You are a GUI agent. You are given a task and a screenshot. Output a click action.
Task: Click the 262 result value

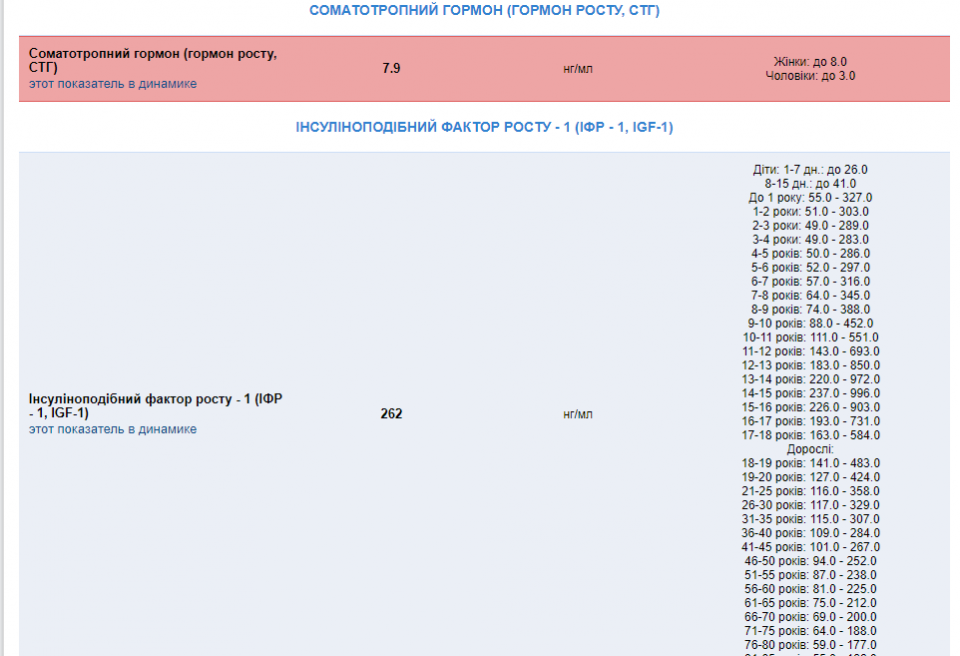point(391,414)
